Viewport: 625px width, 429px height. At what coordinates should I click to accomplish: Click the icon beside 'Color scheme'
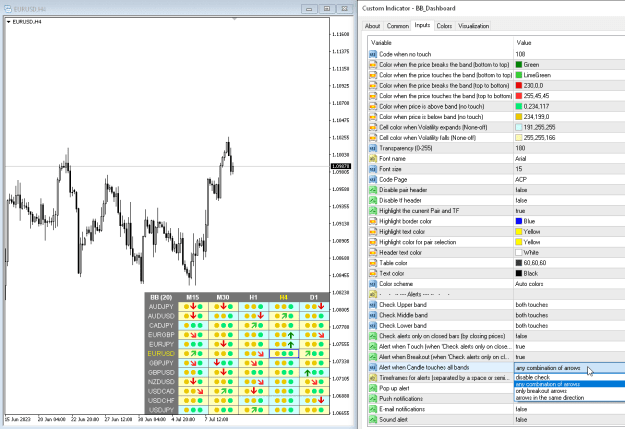pos(373,284)
